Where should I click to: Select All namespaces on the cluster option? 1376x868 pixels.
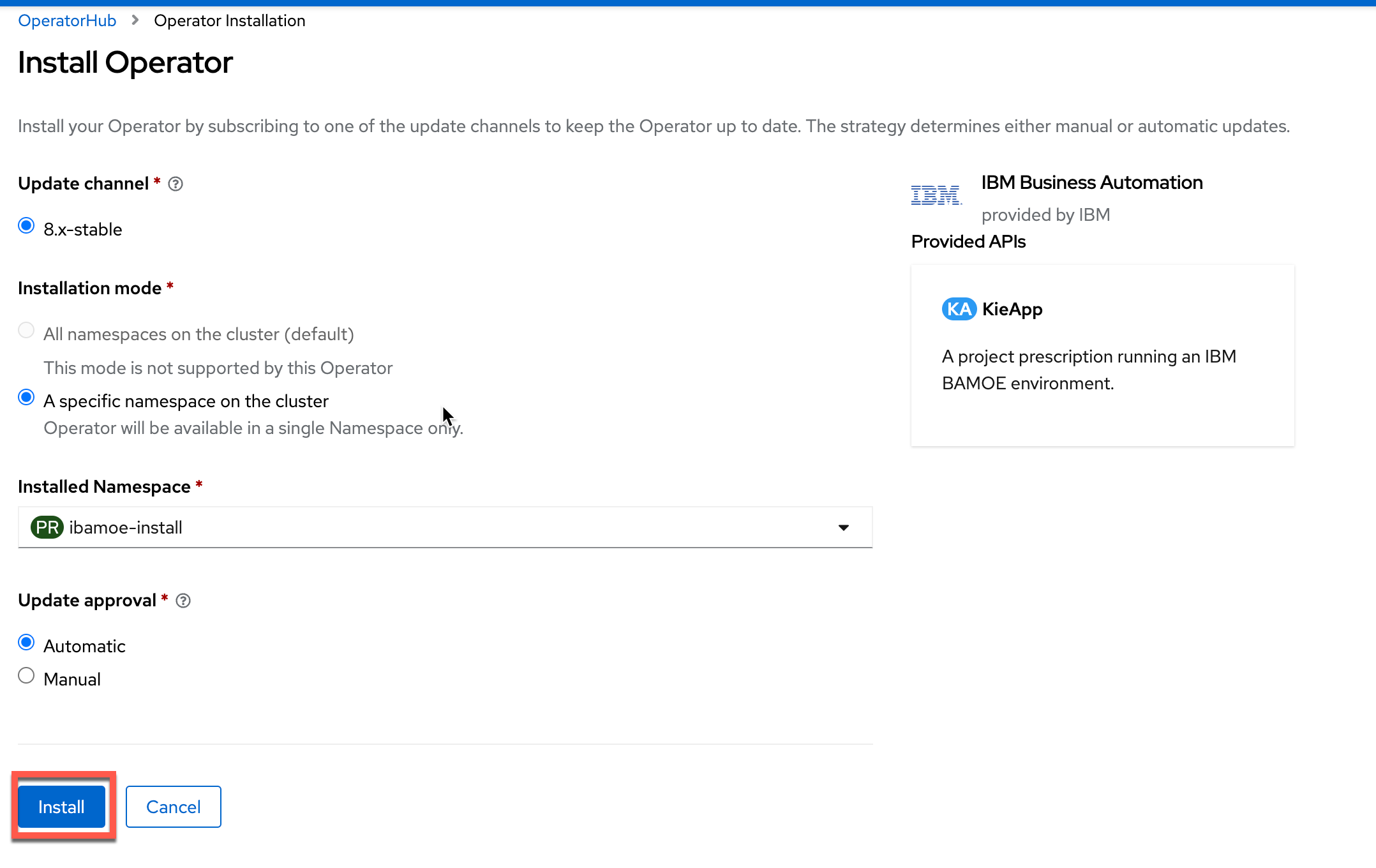(x=26, y=331)
